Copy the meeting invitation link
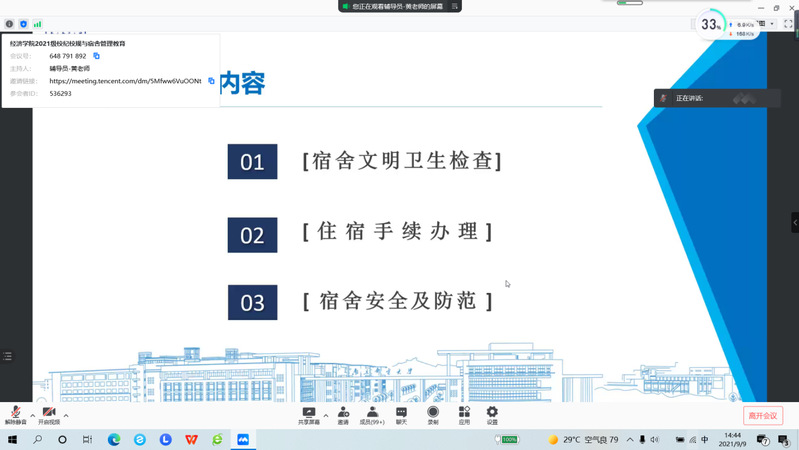The image size is (799, 450). click(x=211, y=81)
